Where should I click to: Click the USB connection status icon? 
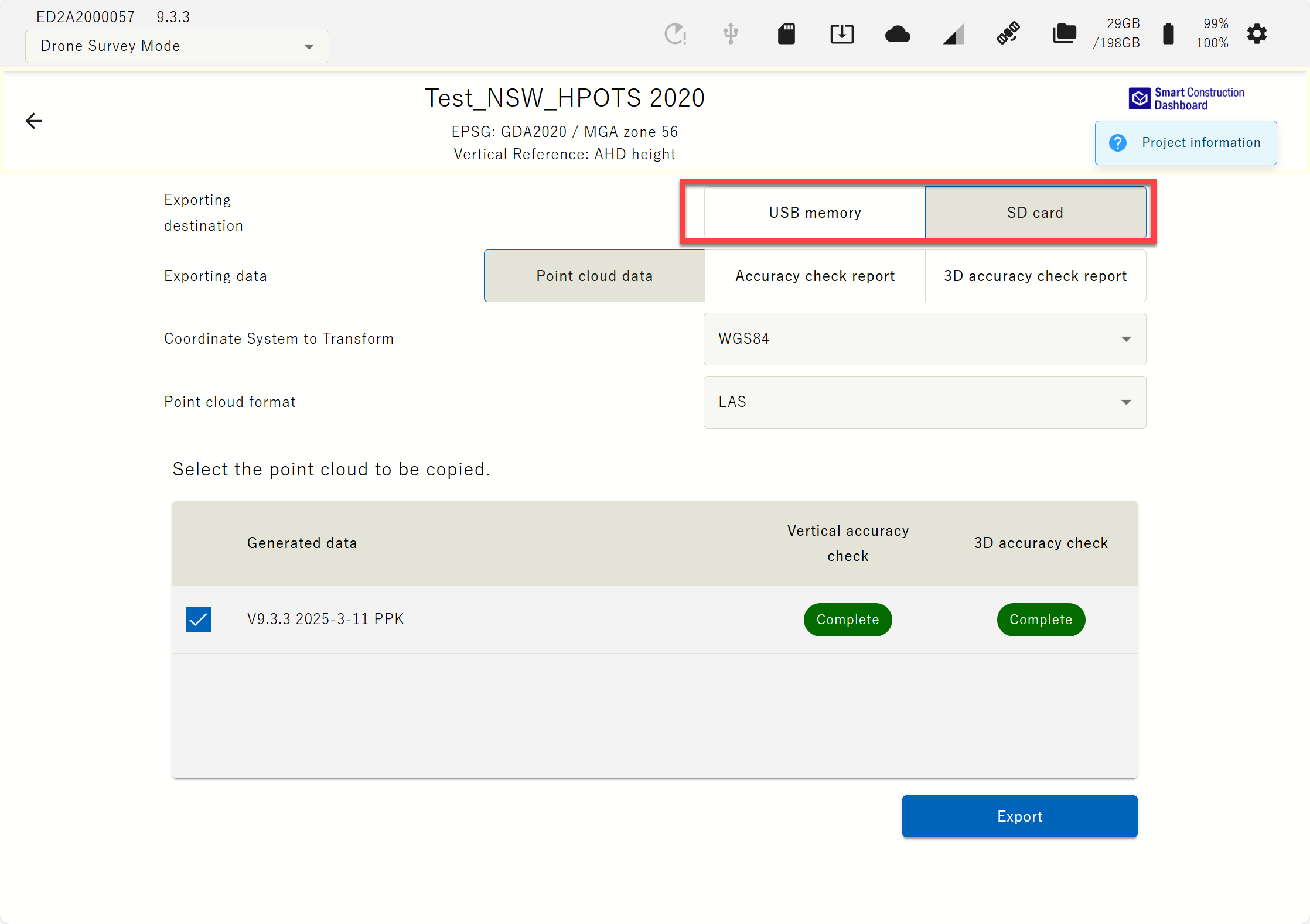pyautogui.click(x=731, y=34)
